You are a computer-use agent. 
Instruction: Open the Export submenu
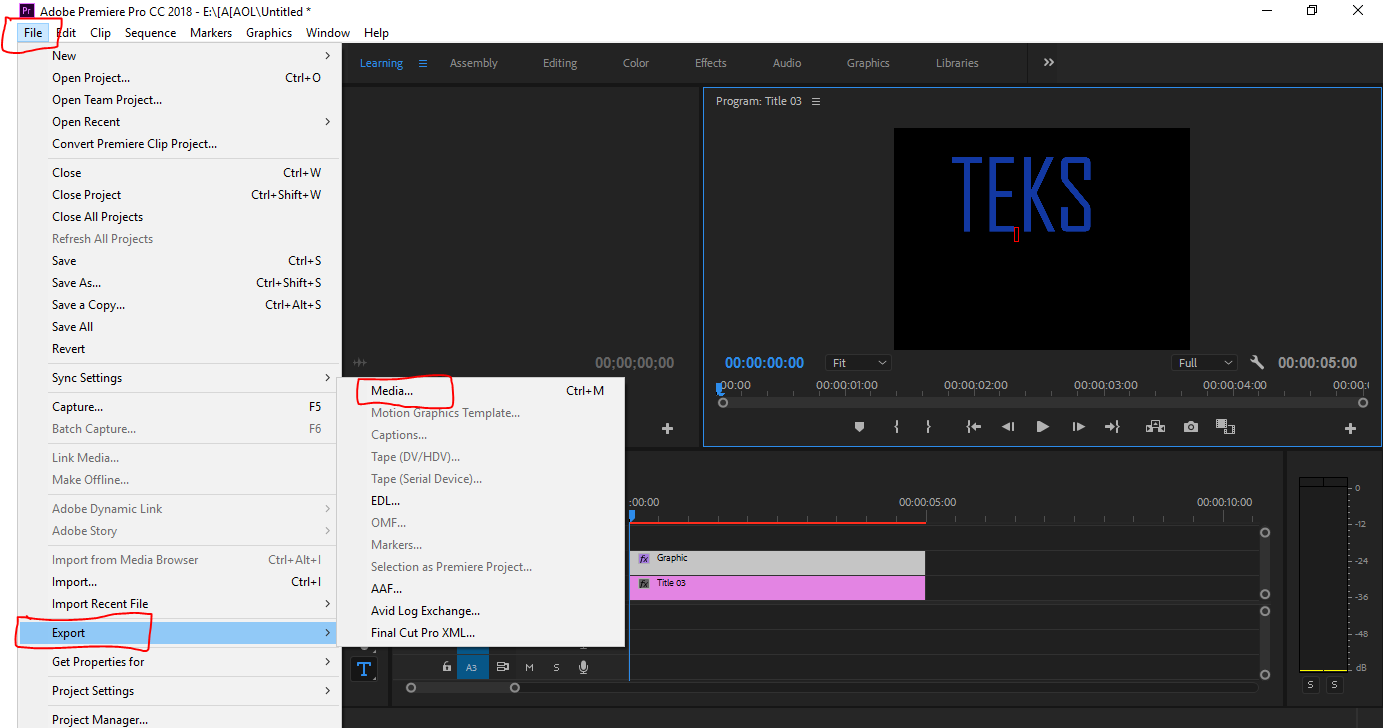point(180,633)
